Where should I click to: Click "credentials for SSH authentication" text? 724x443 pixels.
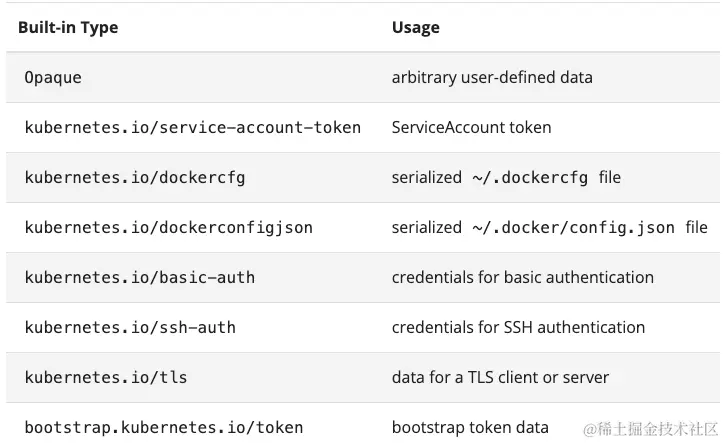click(x=518, y=327)
